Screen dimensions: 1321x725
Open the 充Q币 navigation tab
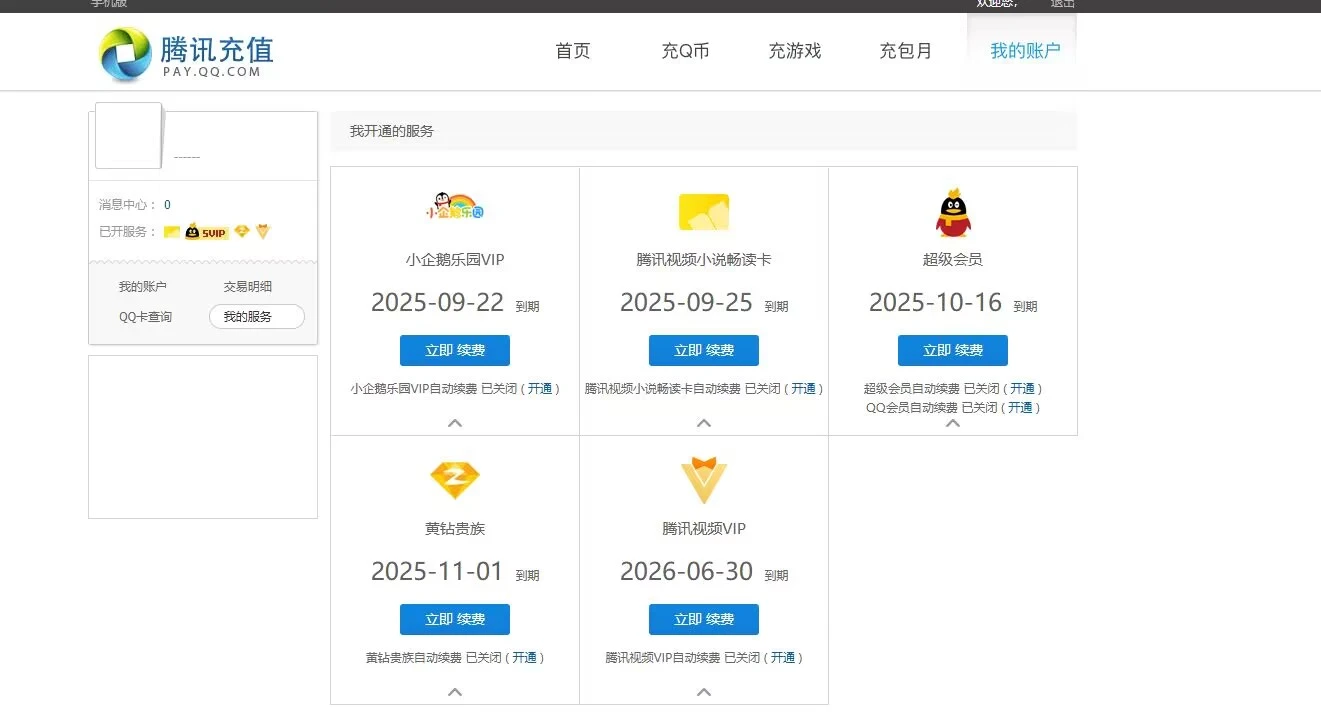(685, 51)
